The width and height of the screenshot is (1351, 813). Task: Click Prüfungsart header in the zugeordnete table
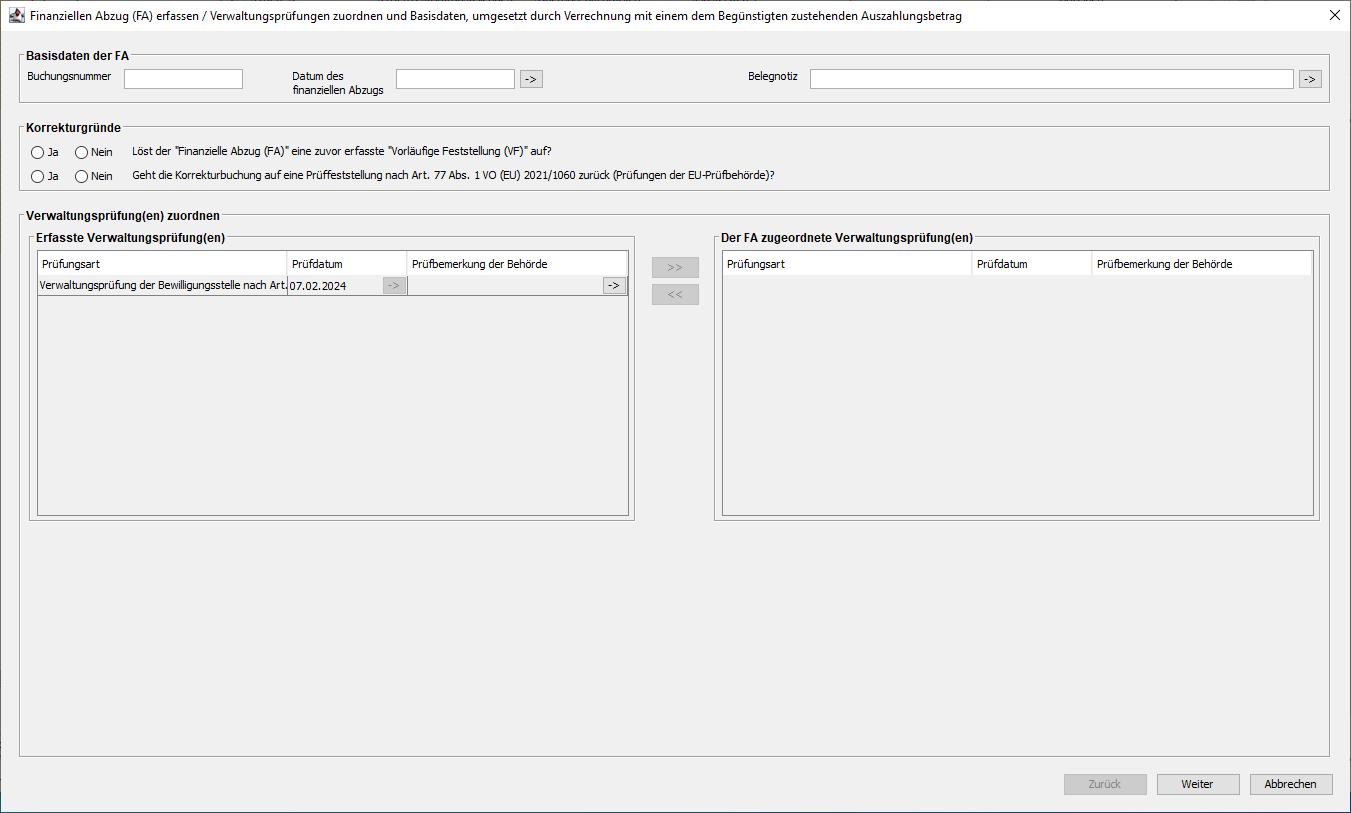pos(846,264)
